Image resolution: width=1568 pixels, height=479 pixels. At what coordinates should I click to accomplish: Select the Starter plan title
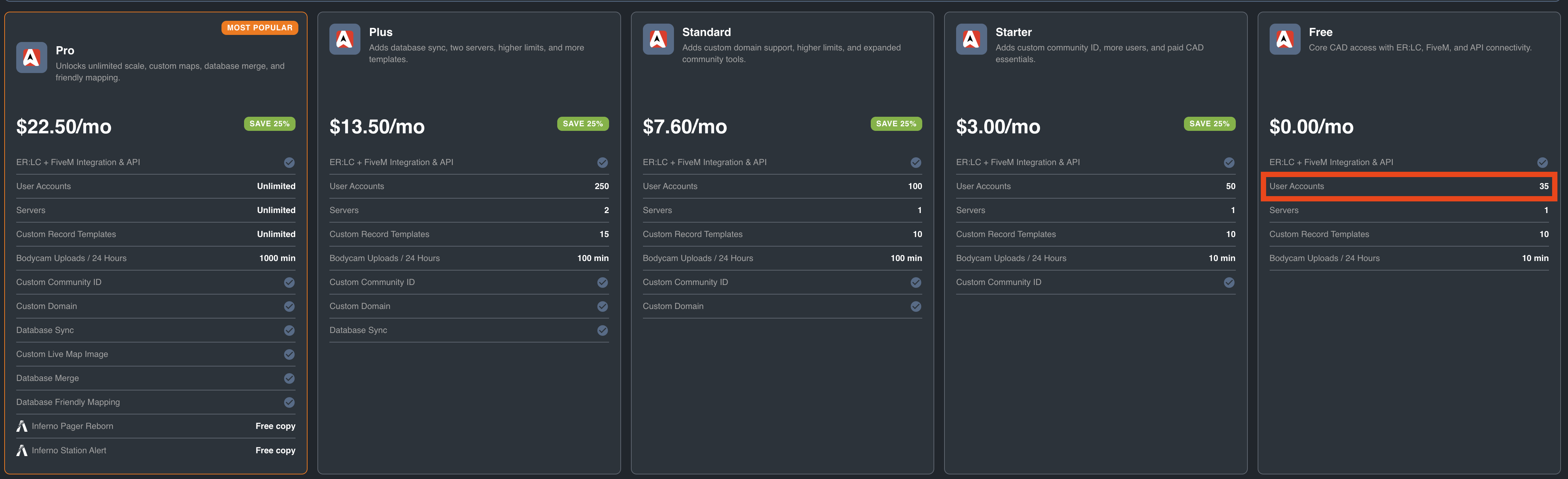(x=1014, y=32)
